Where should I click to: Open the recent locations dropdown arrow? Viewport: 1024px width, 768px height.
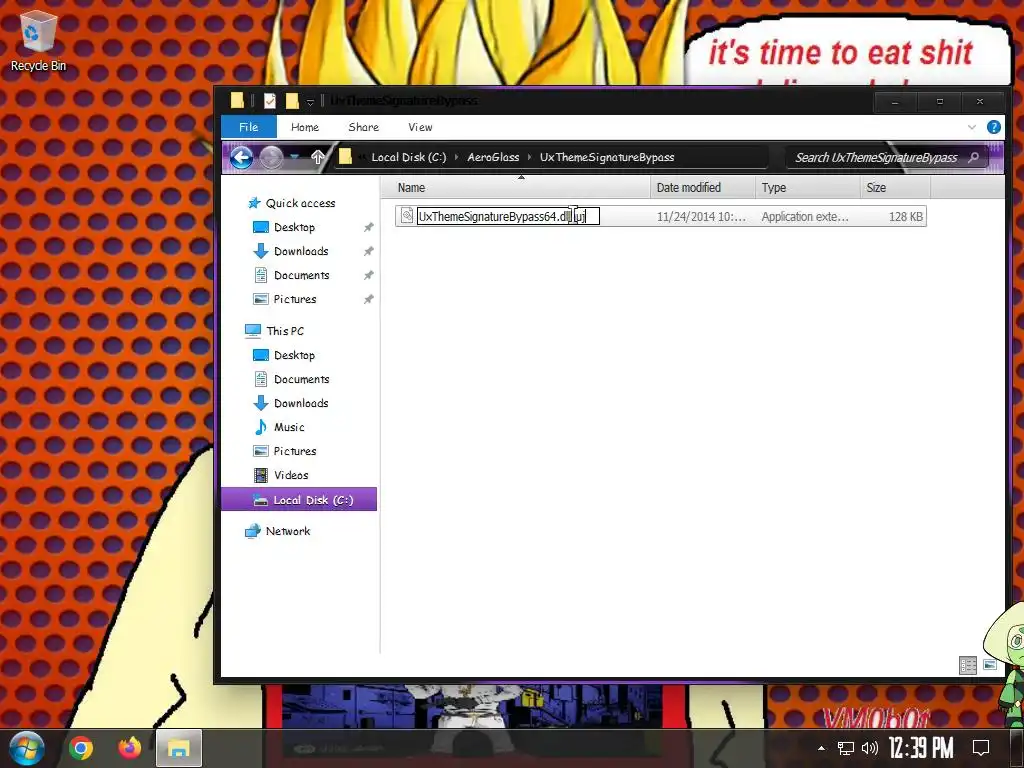click(295, 157)
